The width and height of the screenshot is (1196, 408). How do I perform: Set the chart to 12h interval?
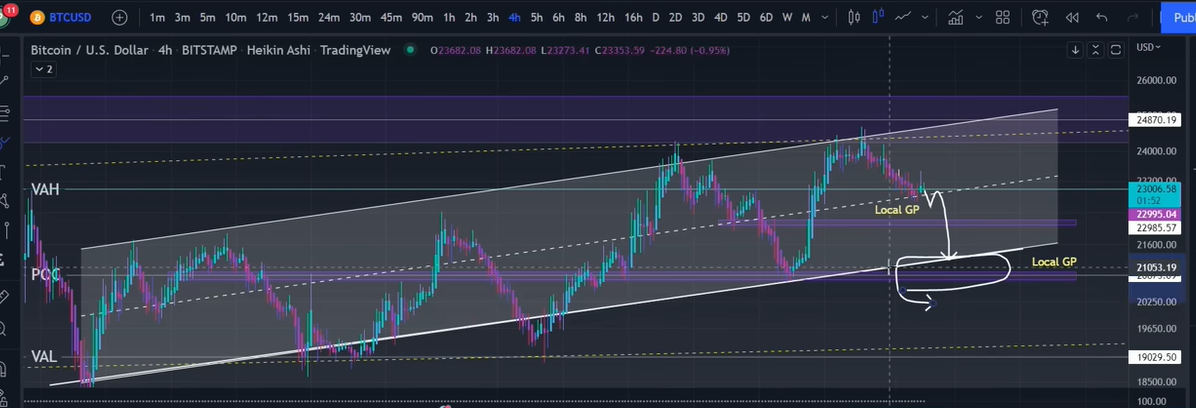[606, 17]
